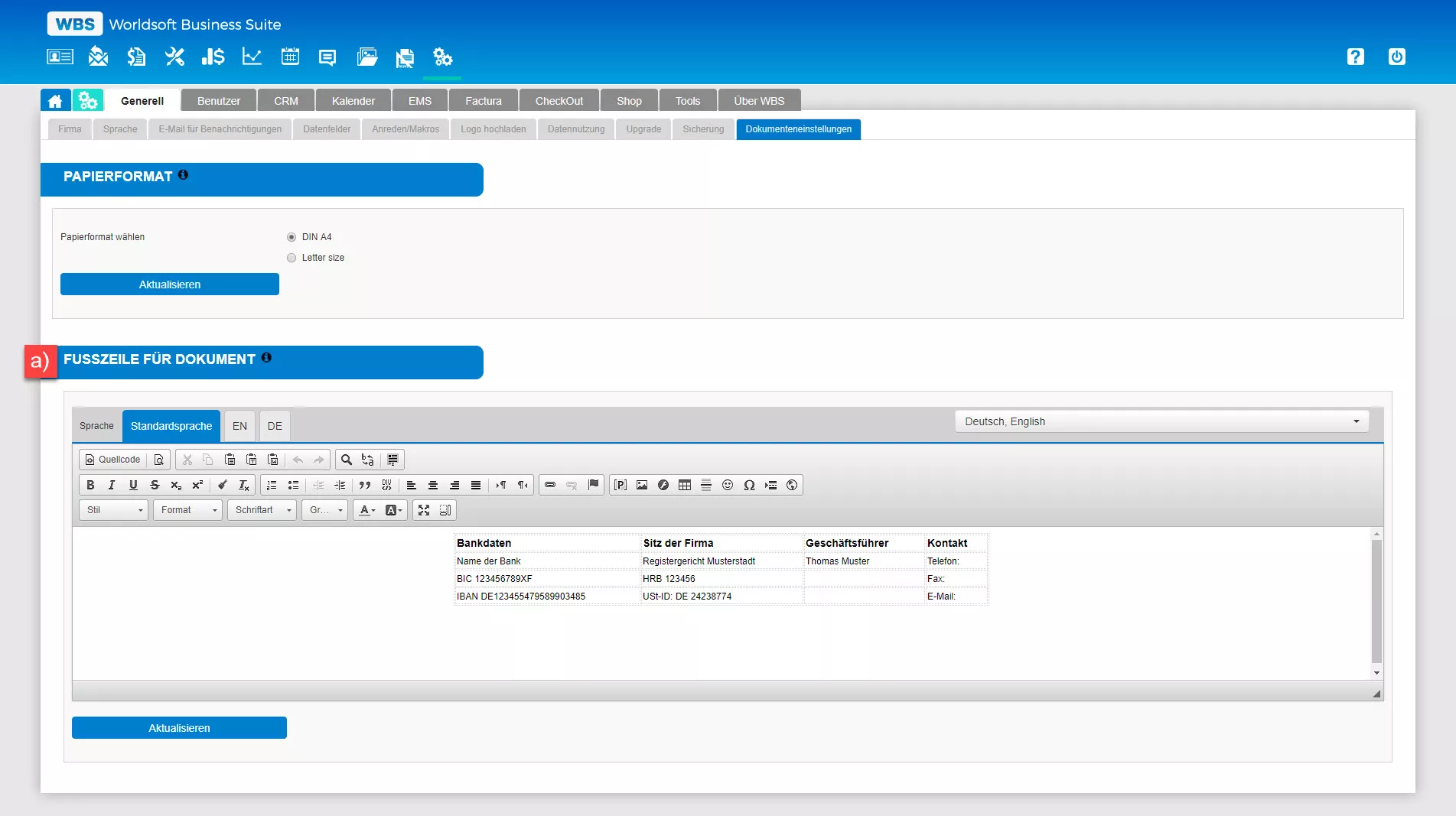Select the Standardsprache tab
This screenshot has height=816, width=1456.
(171, 426)
